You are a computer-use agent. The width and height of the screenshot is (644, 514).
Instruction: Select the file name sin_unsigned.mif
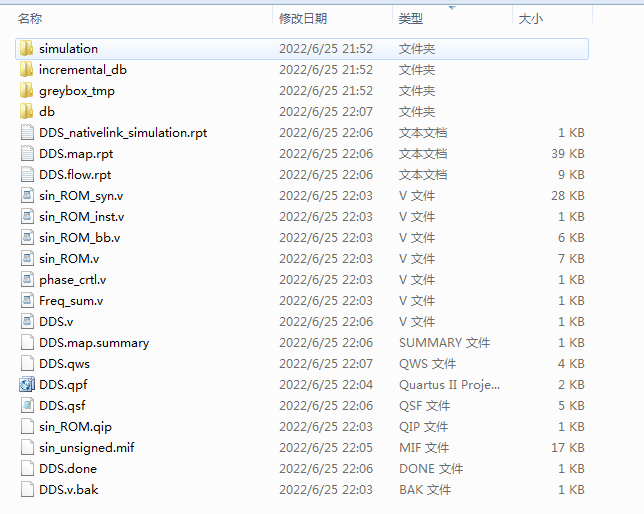click(x=87, y=448)
